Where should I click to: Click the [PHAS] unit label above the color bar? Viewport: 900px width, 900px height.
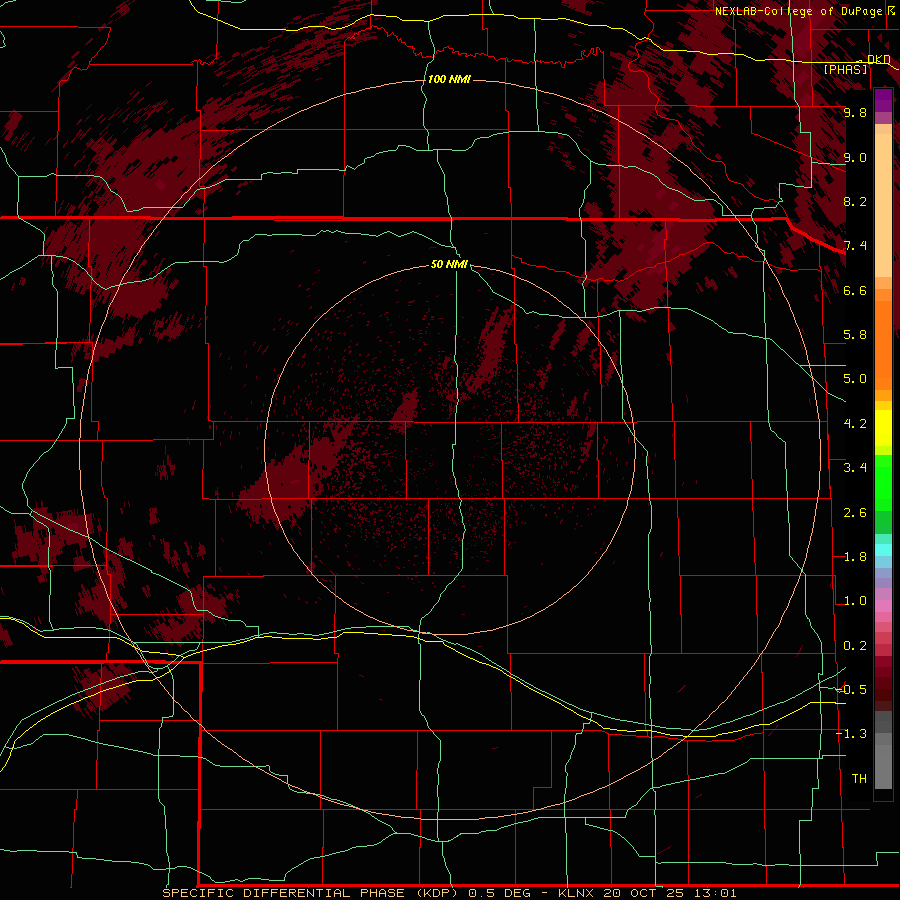pyautogui.click(x=845, y=69)
